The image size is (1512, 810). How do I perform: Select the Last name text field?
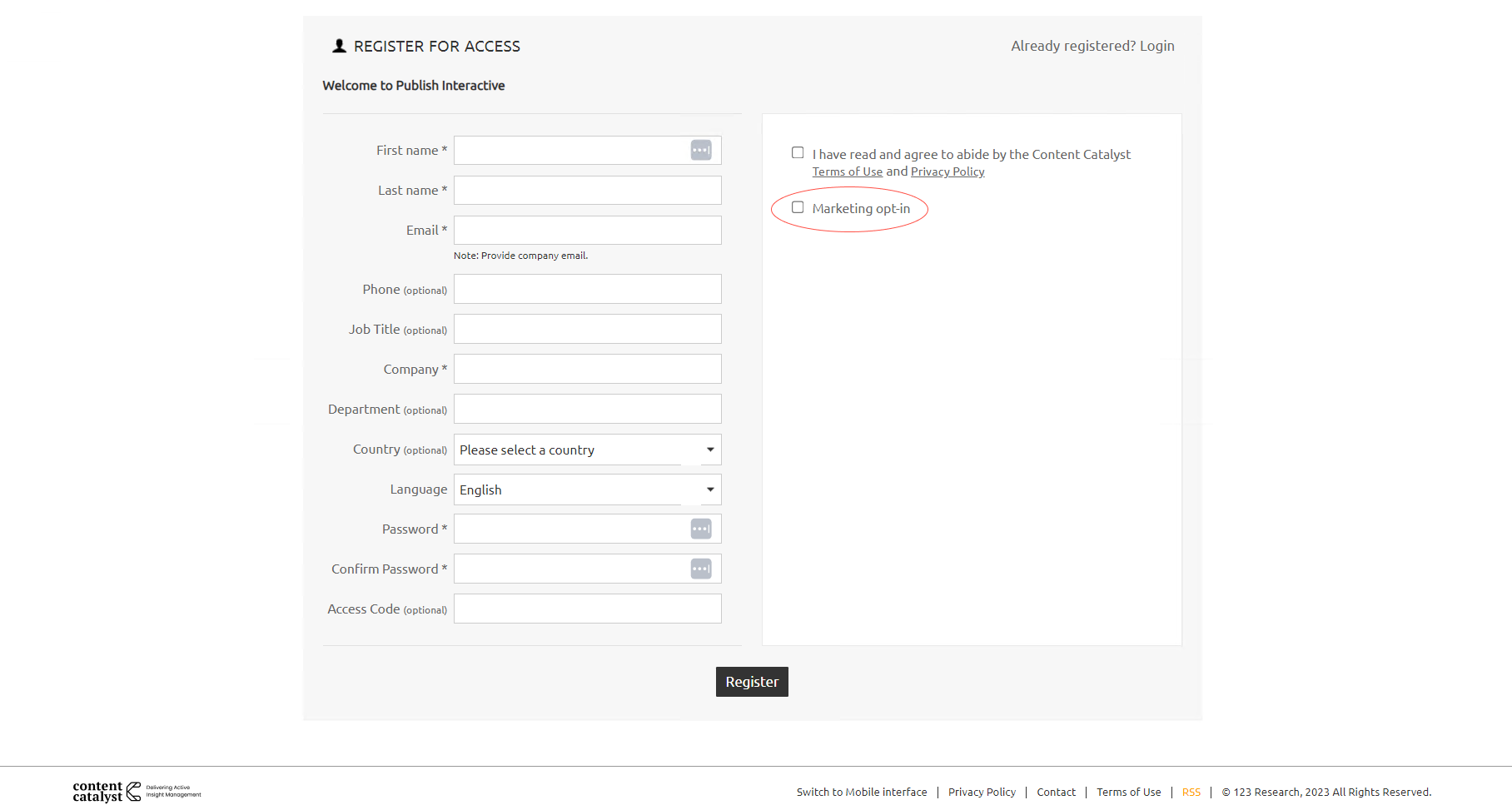click(x=587, y=191)
